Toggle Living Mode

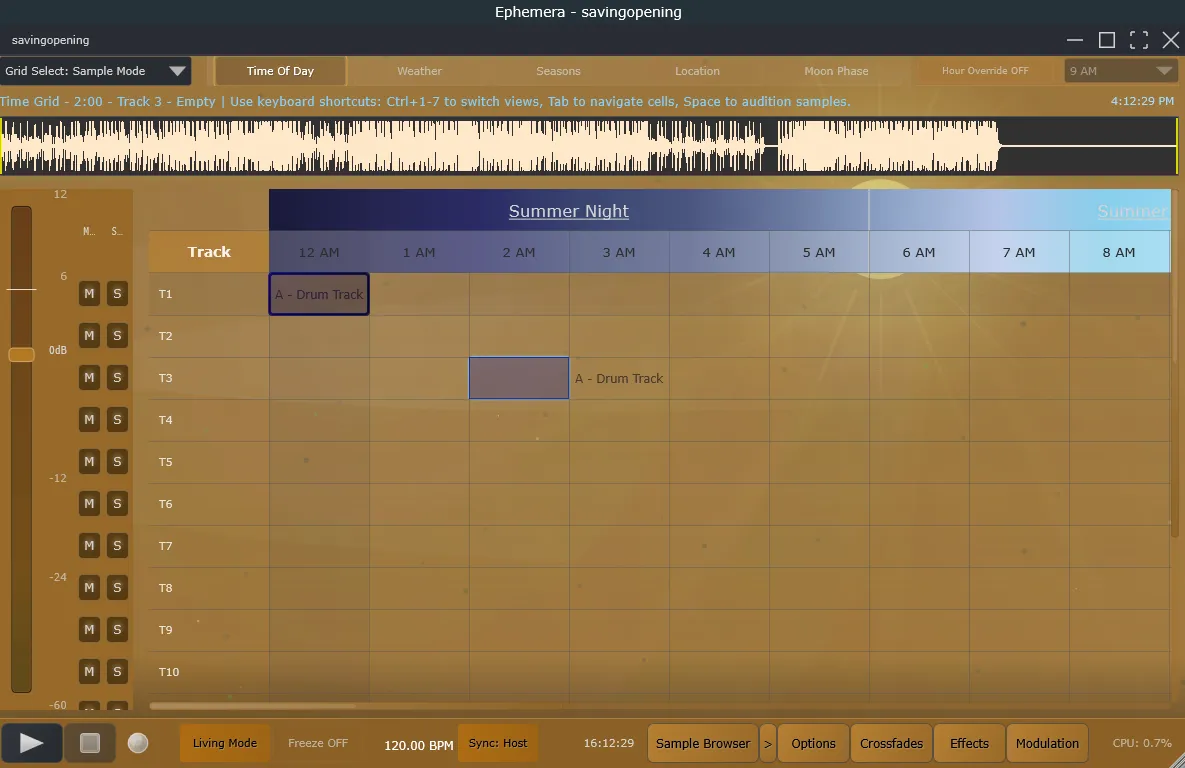225,743
